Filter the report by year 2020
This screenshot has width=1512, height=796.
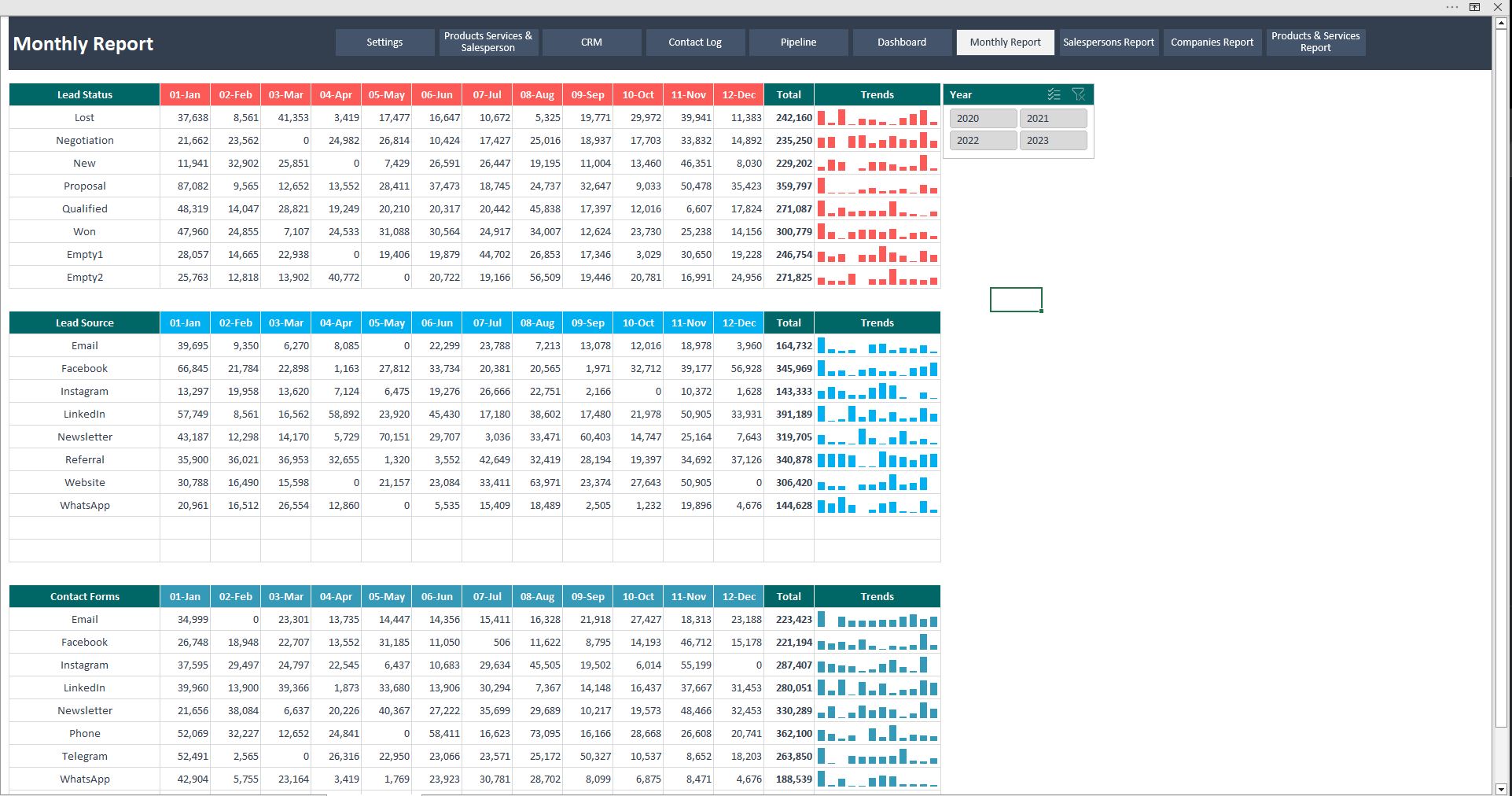click(982, 119)
